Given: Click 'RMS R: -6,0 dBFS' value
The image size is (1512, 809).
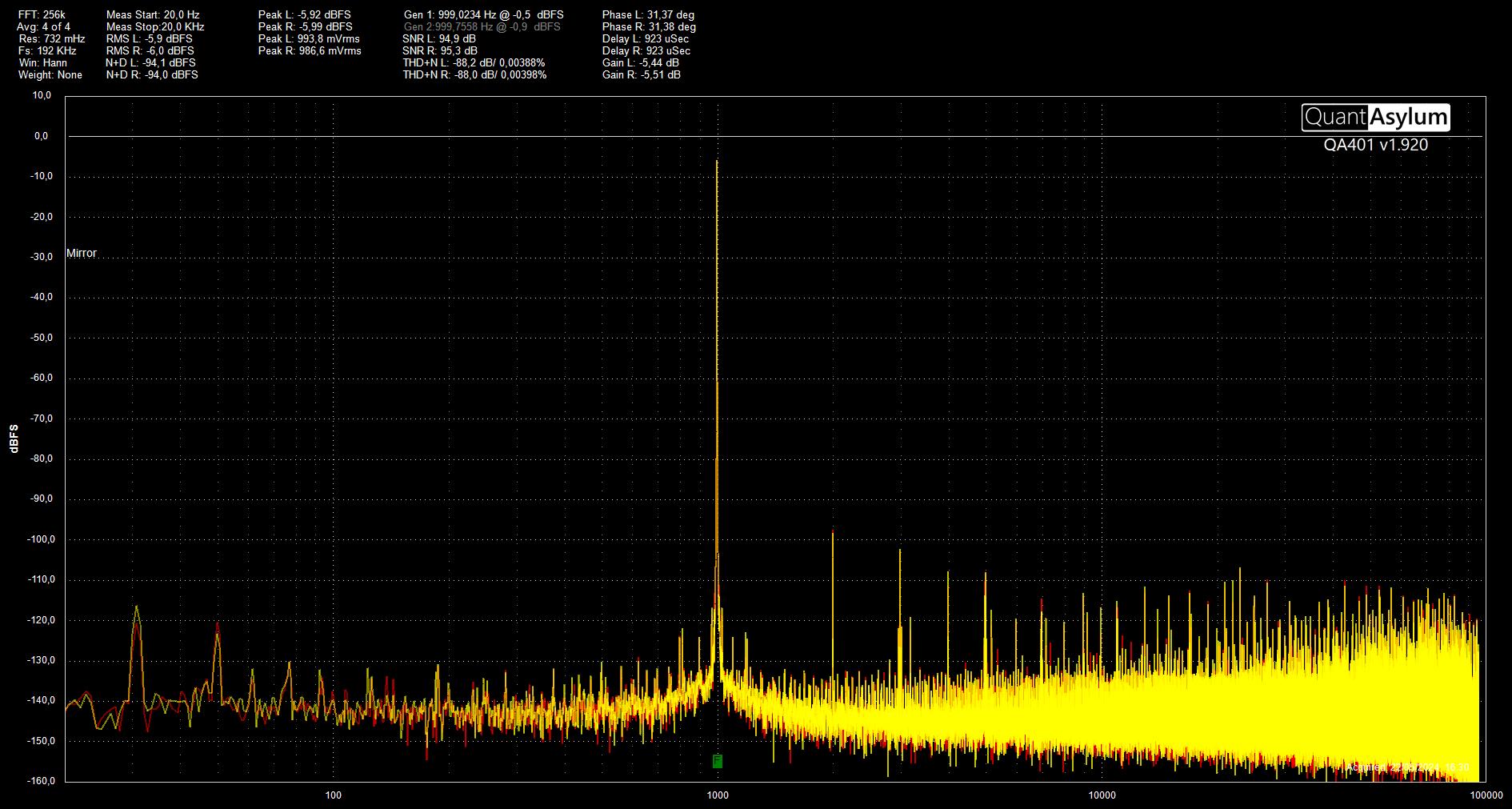Looking at the screenshot, I should [x=150, y=50].
